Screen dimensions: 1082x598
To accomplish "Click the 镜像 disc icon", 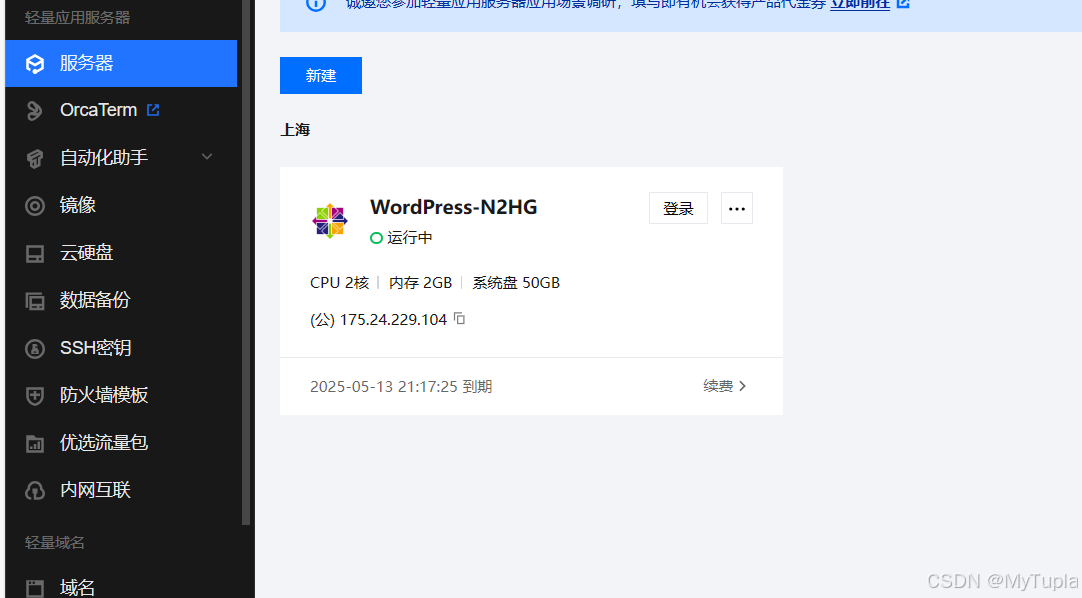I will [35, 206].
